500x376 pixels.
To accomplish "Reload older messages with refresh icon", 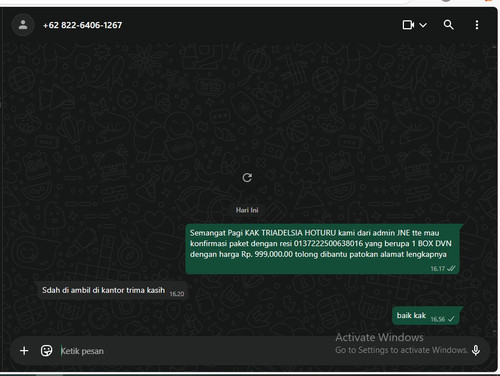I will (247, 178).
